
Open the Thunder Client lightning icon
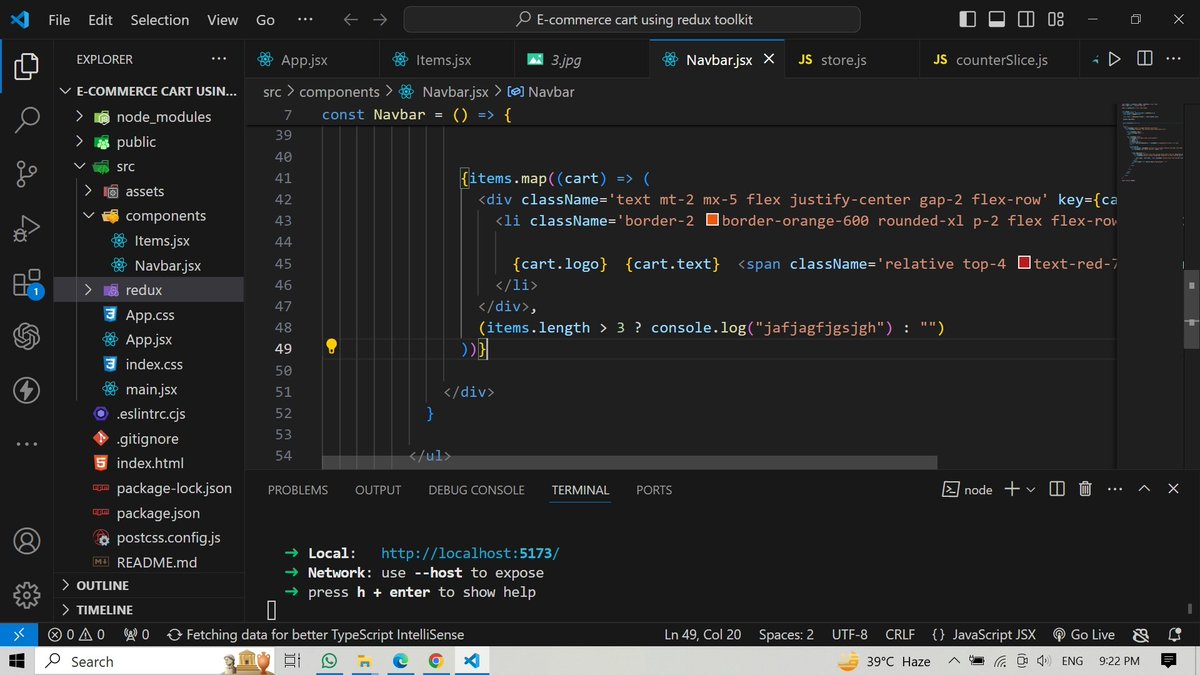pyautogui.click(x=27, y=390)
